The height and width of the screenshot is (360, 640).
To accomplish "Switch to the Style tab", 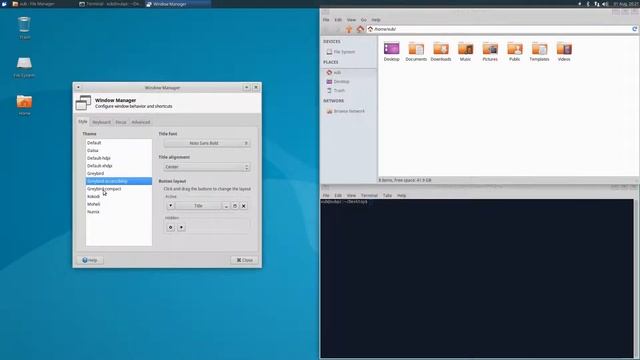I will (x=83, y=122).
